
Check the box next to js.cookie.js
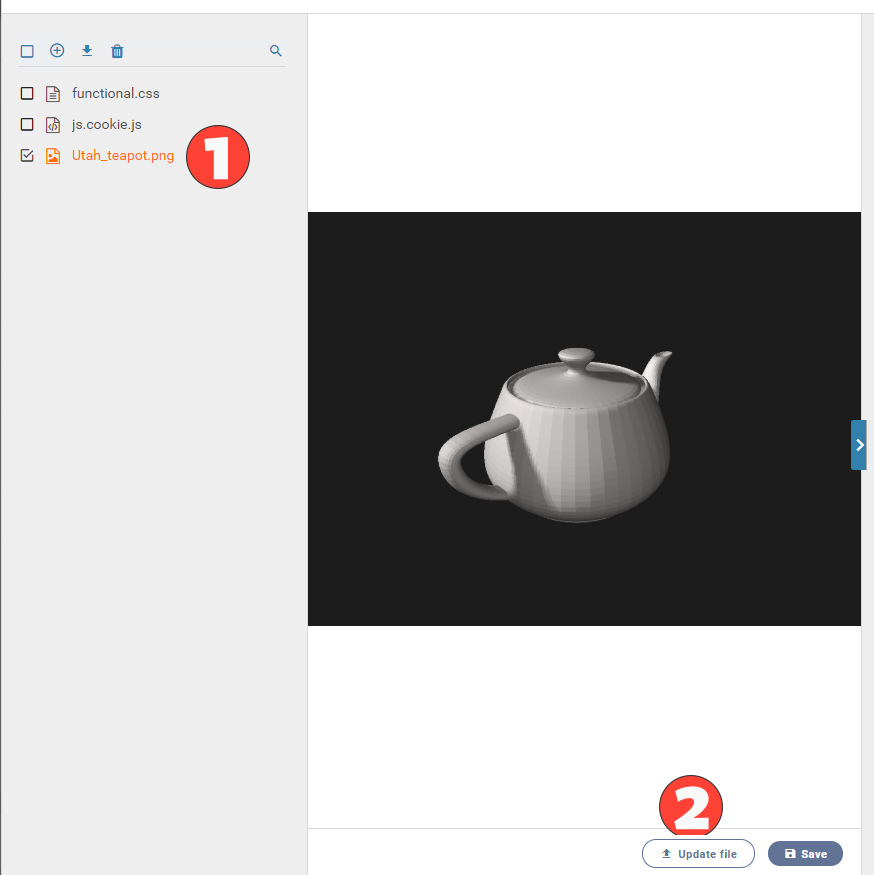pyautogui.click(x=27, y=124)
